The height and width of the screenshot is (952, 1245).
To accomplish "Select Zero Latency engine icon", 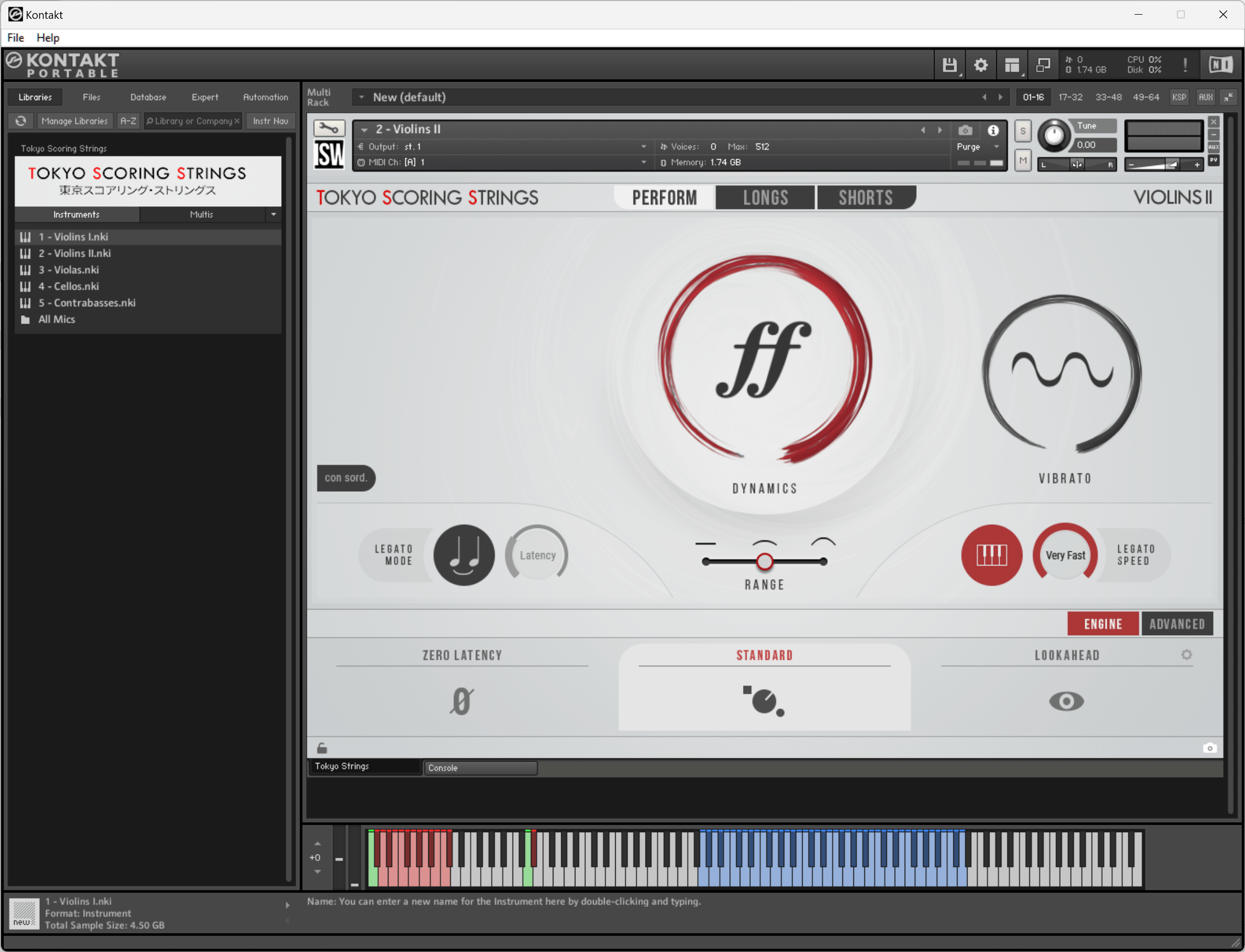I will [462, 701].
